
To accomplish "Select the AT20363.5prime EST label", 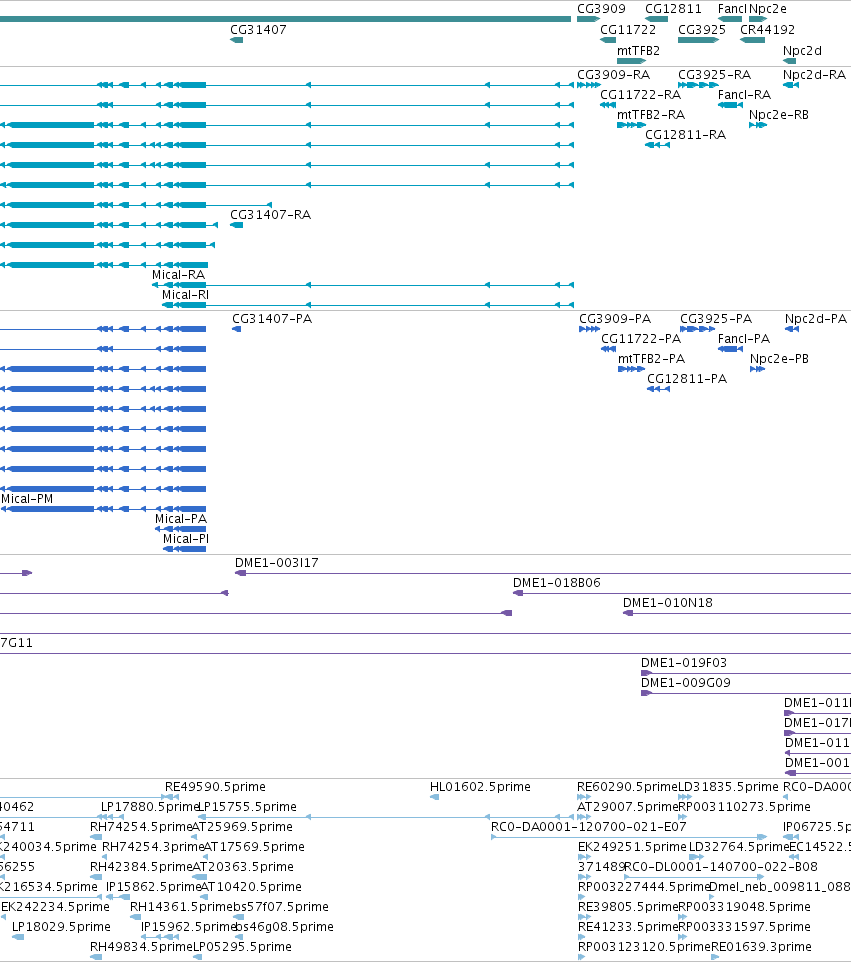I will click(x=243, y=867).
